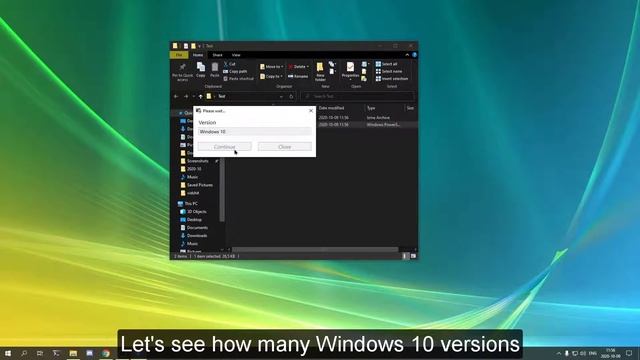Click Select none in ribbon
The height and width of the screenshot is (360, 640).
[x=389, y=71]
